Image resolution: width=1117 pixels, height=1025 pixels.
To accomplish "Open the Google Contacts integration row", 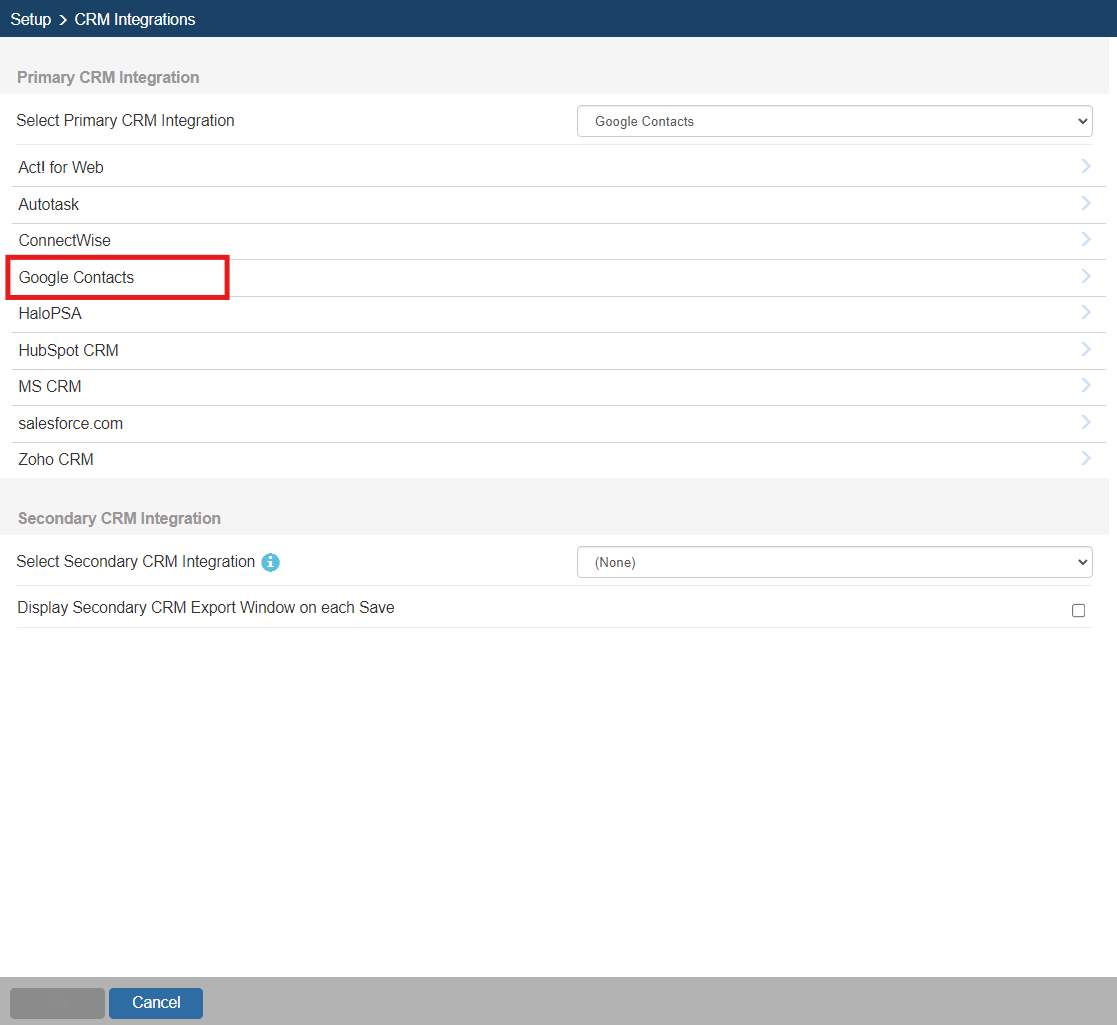I will click(558, 278).
